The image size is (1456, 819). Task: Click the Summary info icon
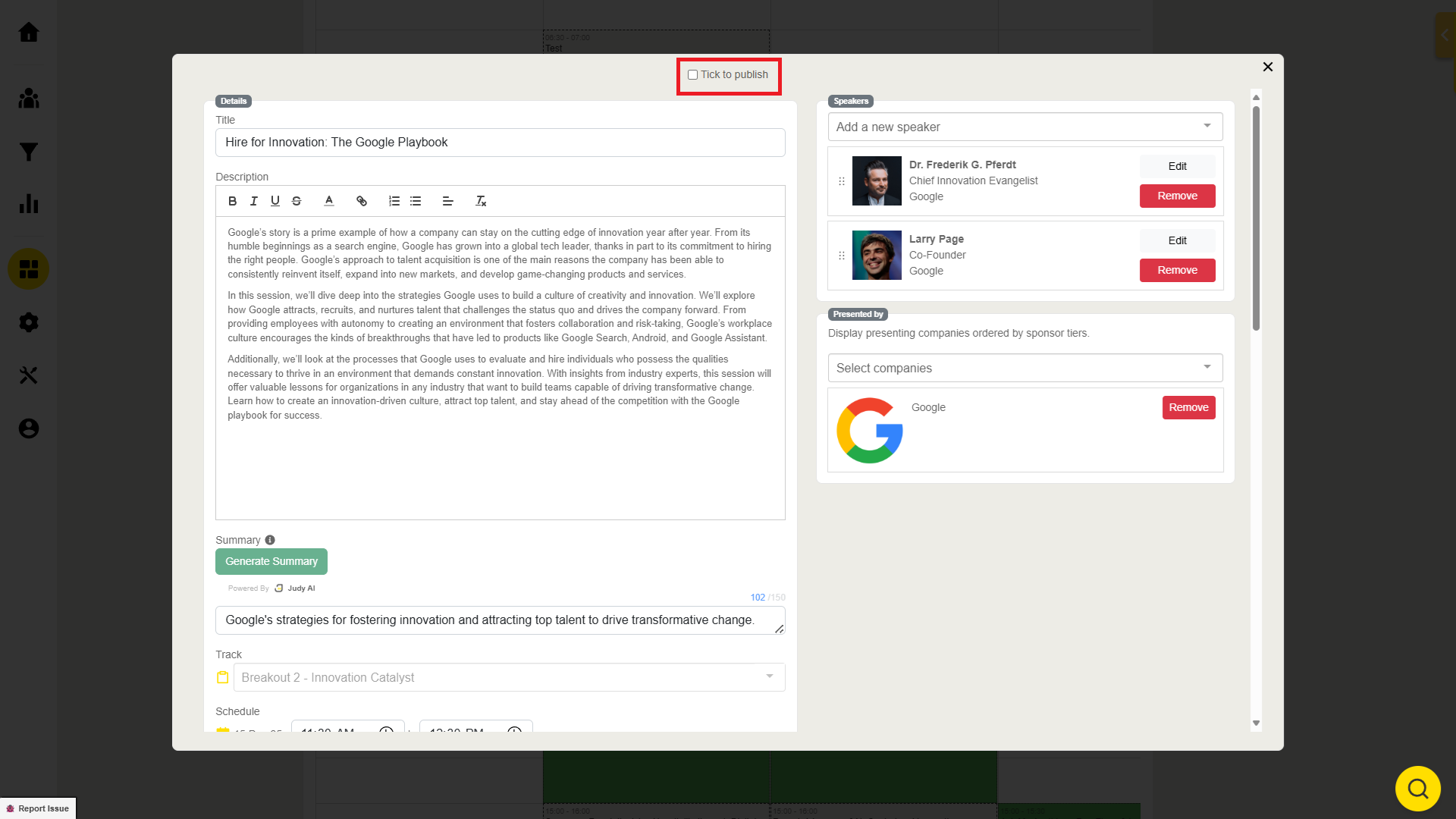click(270, 540)
